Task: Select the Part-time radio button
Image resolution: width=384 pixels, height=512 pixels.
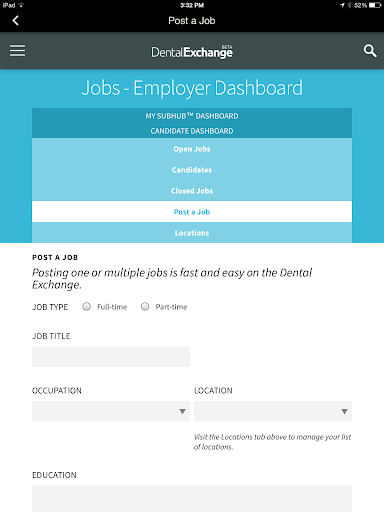Action: tap(145, 306)
